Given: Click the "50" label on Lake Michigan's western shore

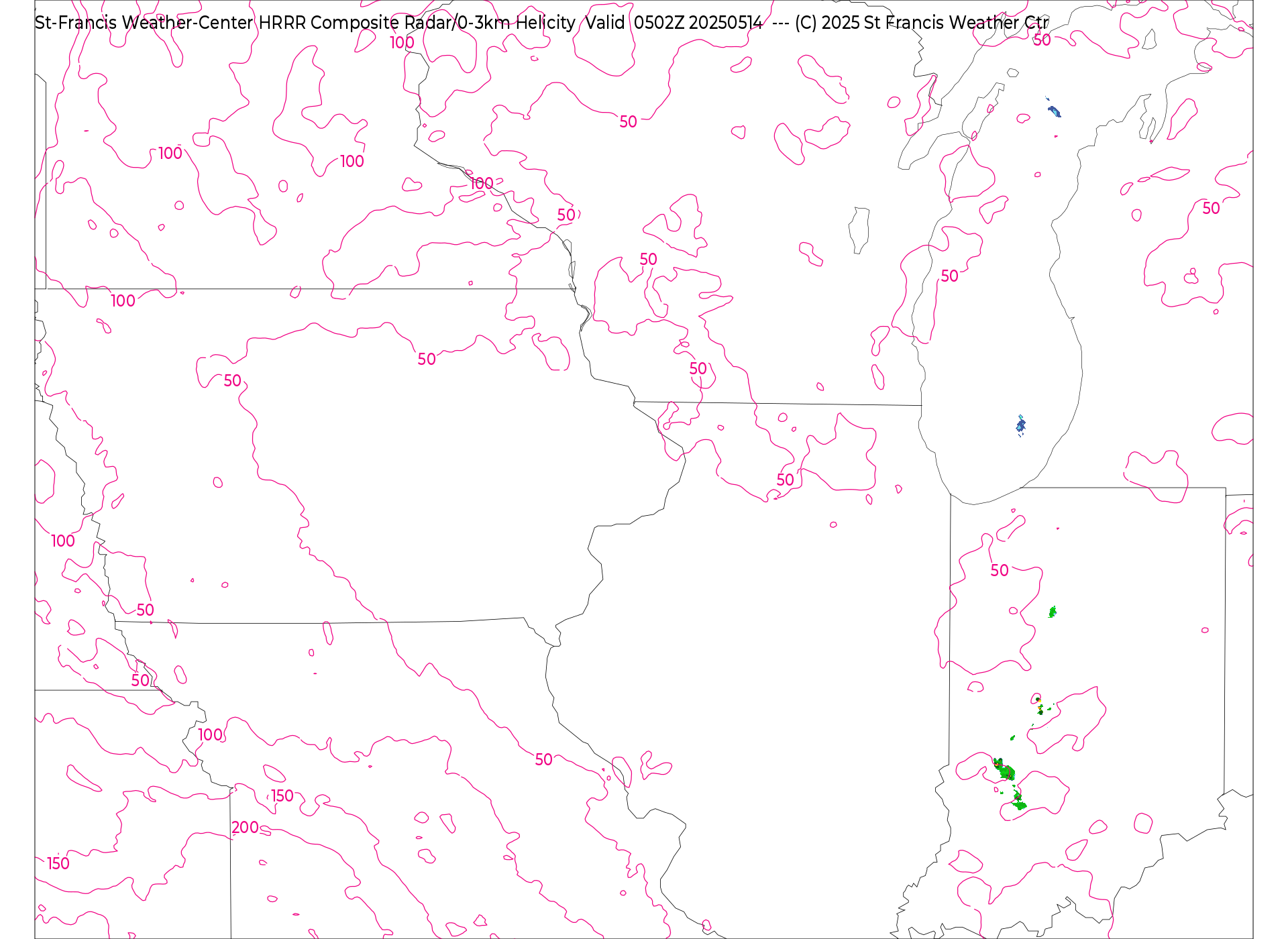Looking at the screenshot, I should [949, 276].
